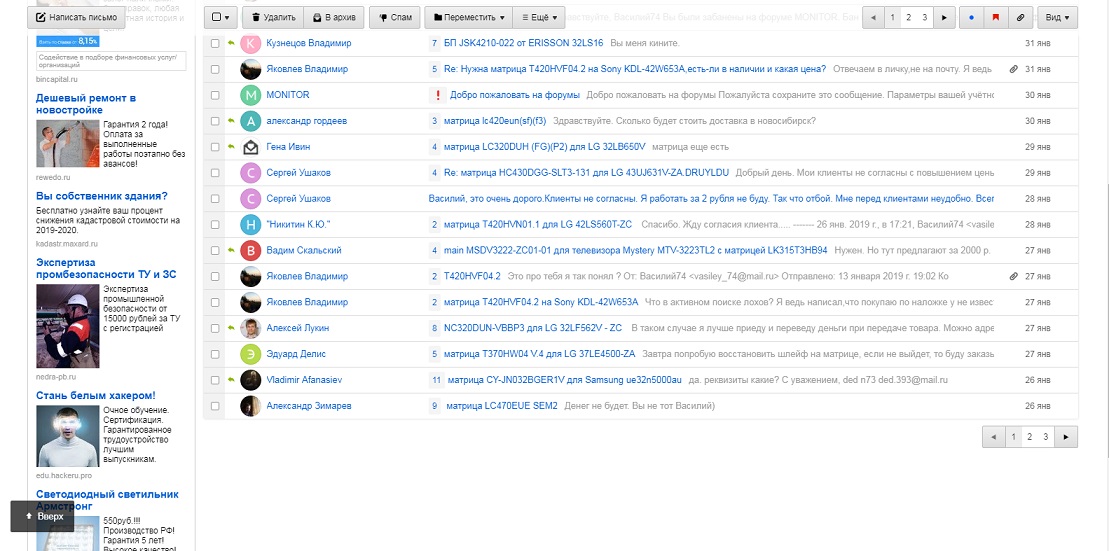Image resolution: width=1109 pixels, height=551 pixels.
Task: Click the replied arrow icon beside Кузнецов Владимир
Action: tap(231, 43)
